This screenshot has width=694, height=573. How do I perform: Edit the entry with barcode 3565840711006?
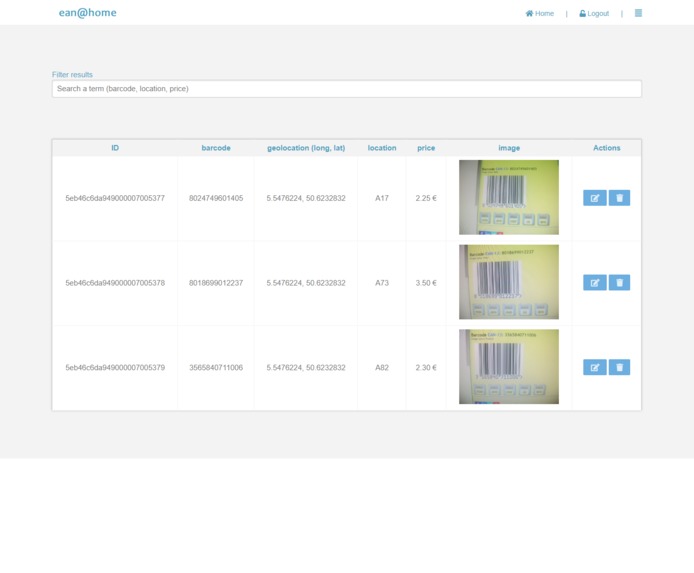point(594,367)
